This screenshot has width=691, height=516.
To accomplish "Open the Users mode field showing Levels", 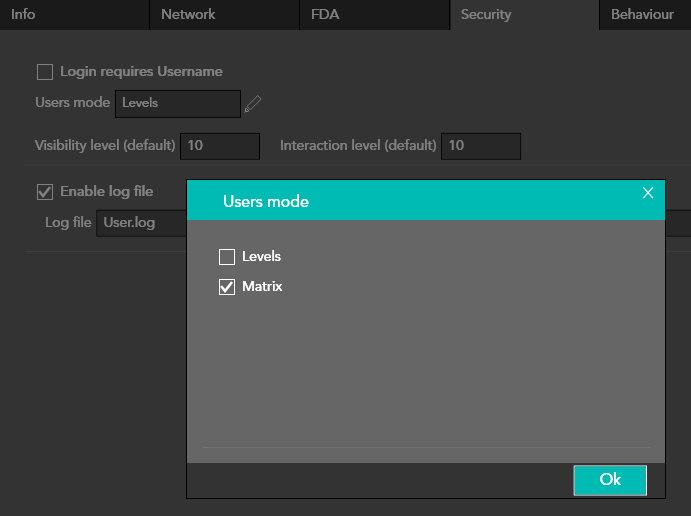I will pyautogui.click(x=177, y=103).
